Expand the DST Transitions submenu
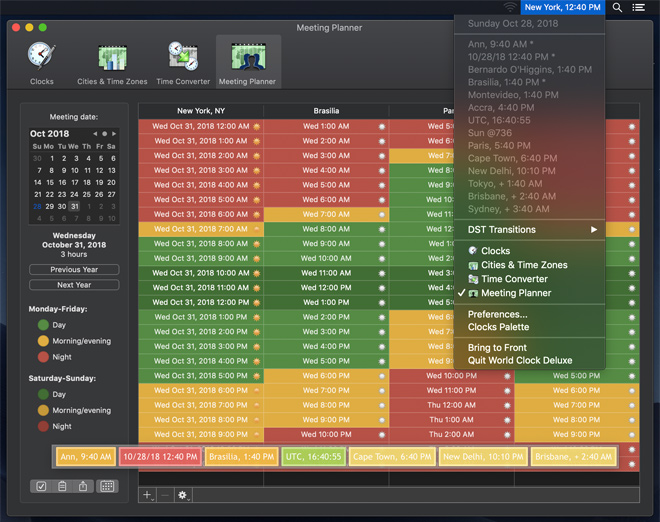Viewport: 660px width, 522px height. 532,230
